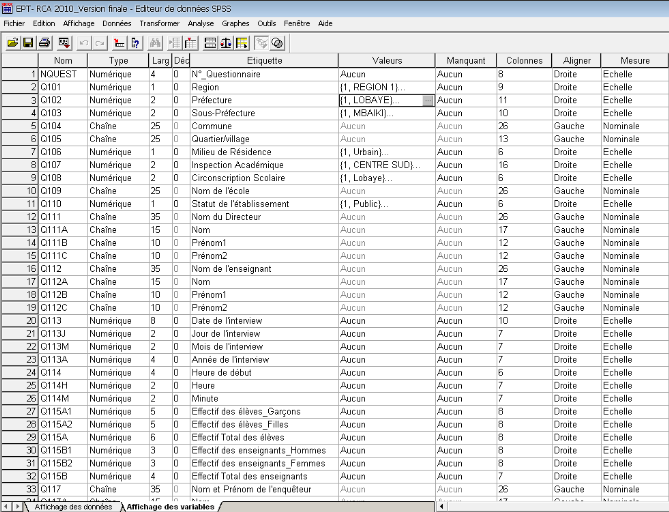Open the dialog recall toolbar icon
Viewport: 669px width, 512px height.
(x=64, y=43)
